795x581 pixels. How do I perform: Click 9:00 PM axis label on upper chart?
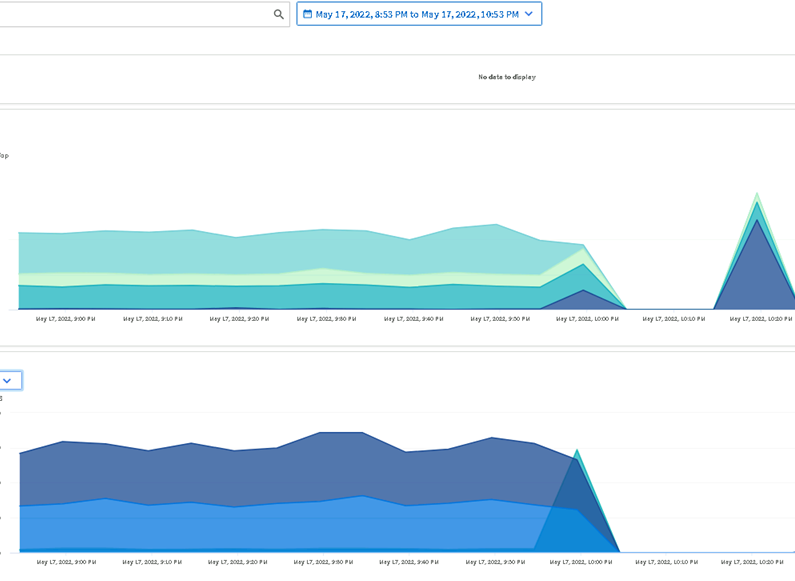point(65,320)
